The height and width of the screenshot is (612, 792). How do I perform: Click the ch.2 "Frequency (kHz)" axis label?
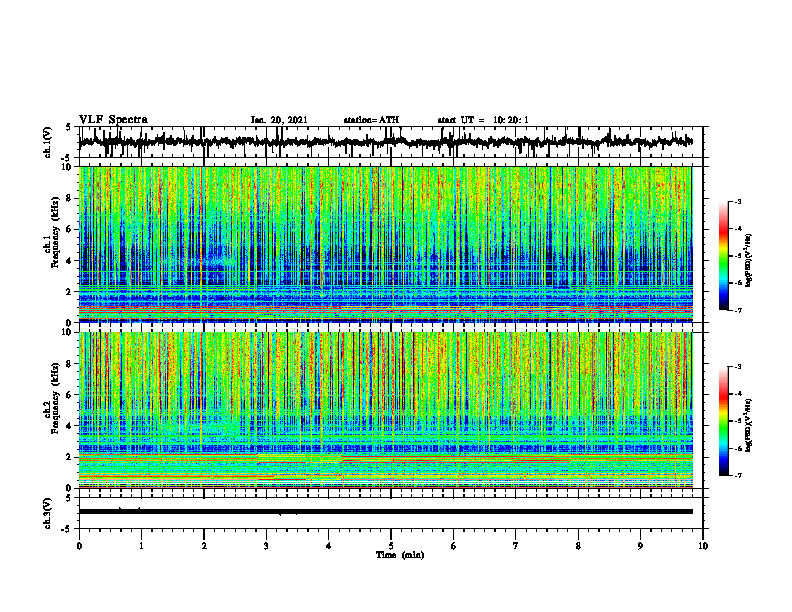tap(56, 398)
